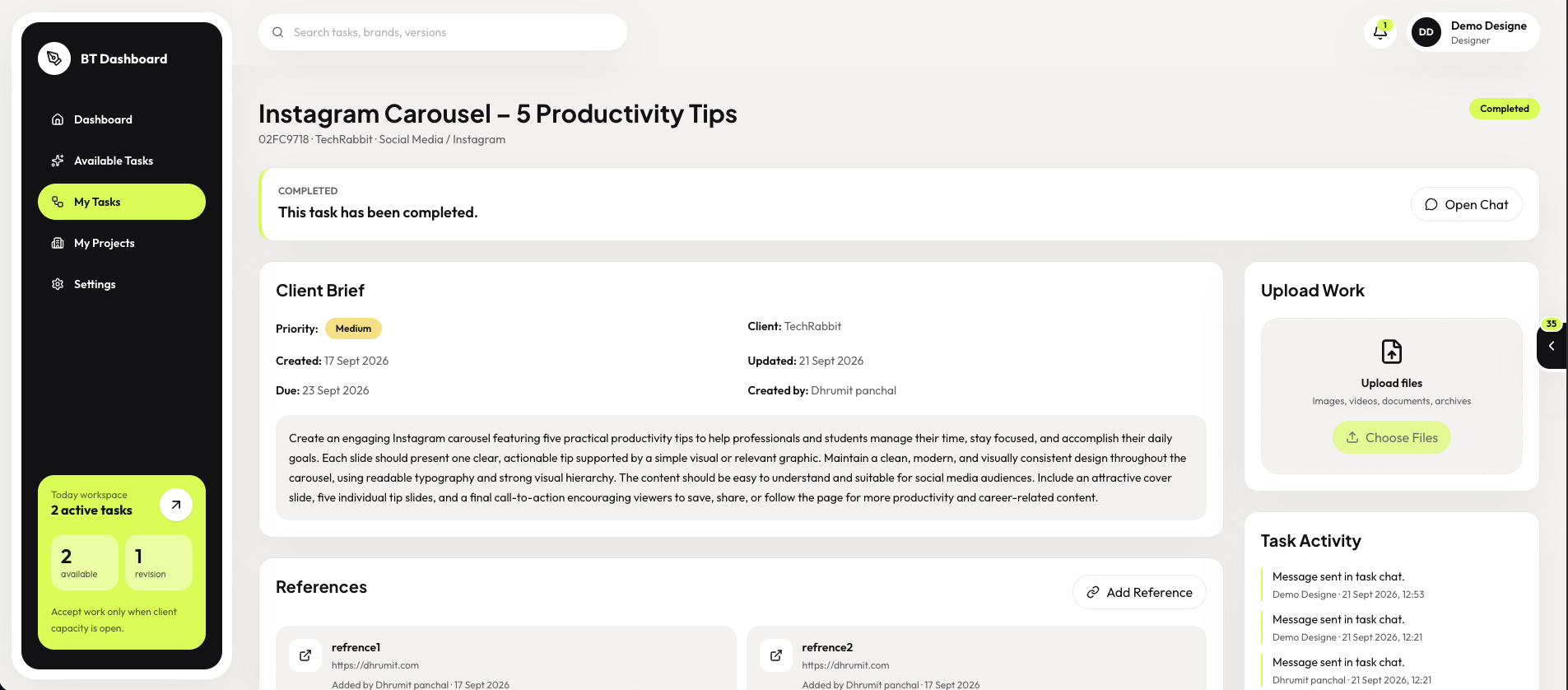
Task: Click the Created: 17 Sept 2026 text
Action: pyautogui.click(x=333, y=361)
